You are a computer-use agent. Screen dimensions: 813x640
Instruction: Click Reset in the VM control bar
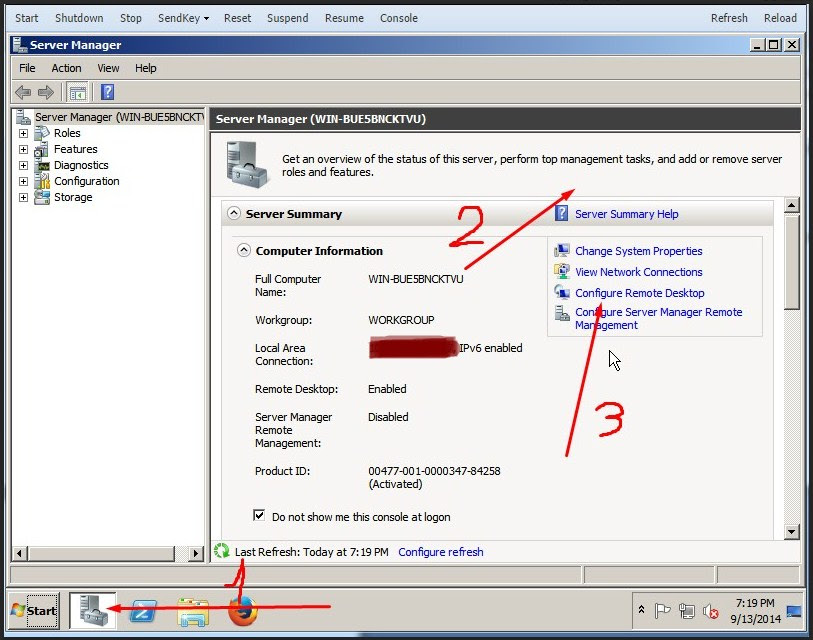click(237, 18)
